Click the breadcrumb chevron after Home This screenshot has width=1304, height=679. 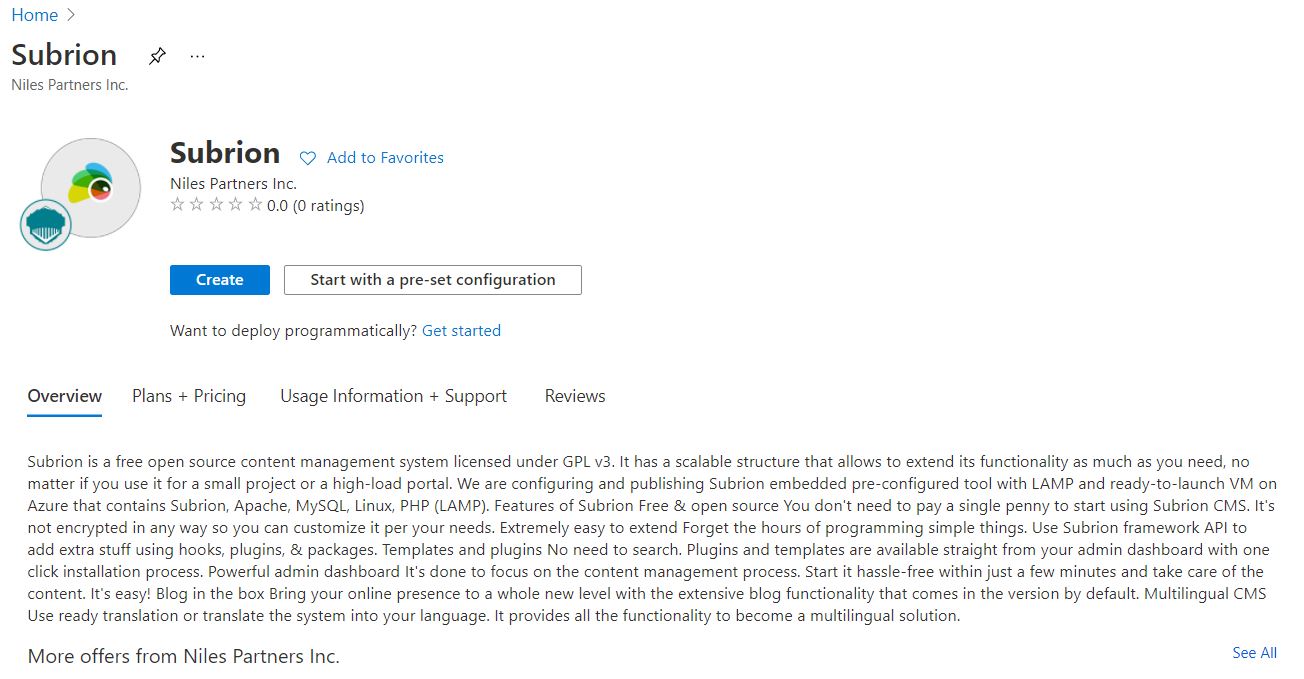(71, 15)
